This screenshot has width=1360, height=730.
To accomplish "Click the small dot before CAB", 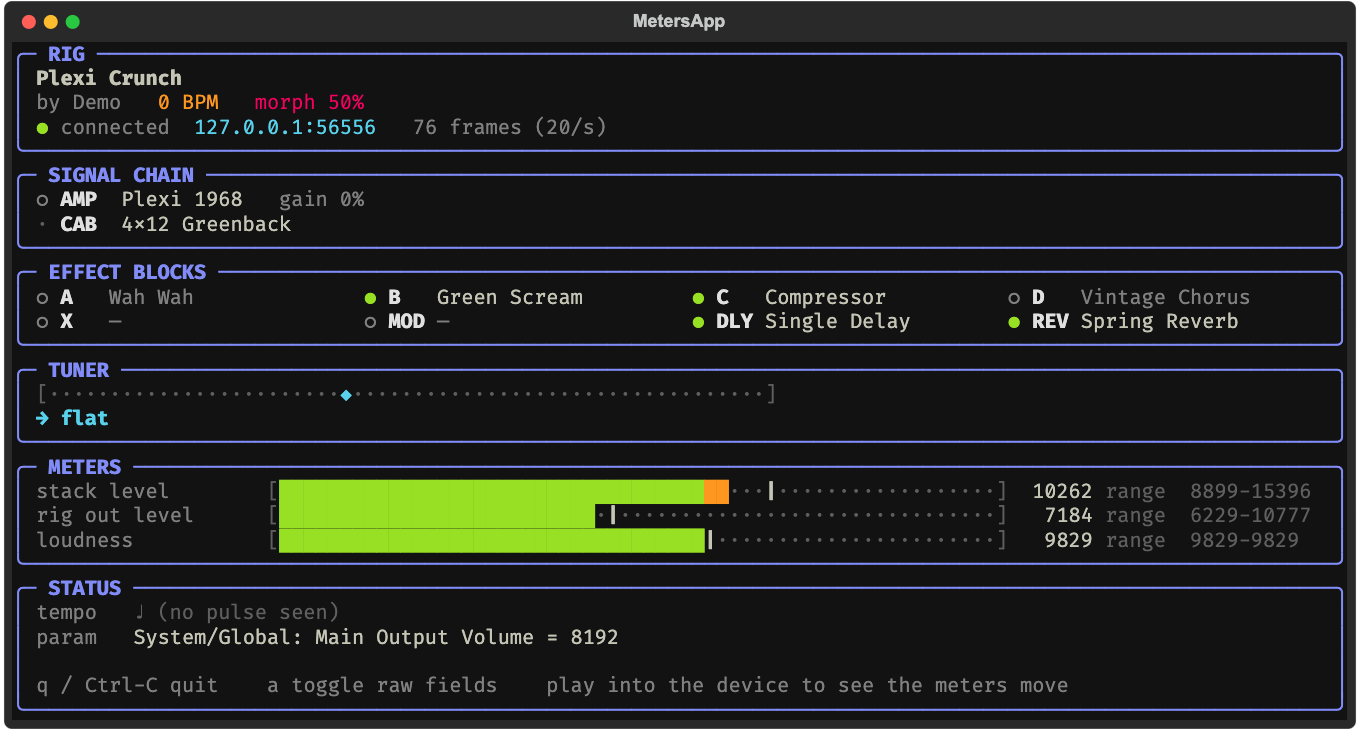I will (42, 225).
